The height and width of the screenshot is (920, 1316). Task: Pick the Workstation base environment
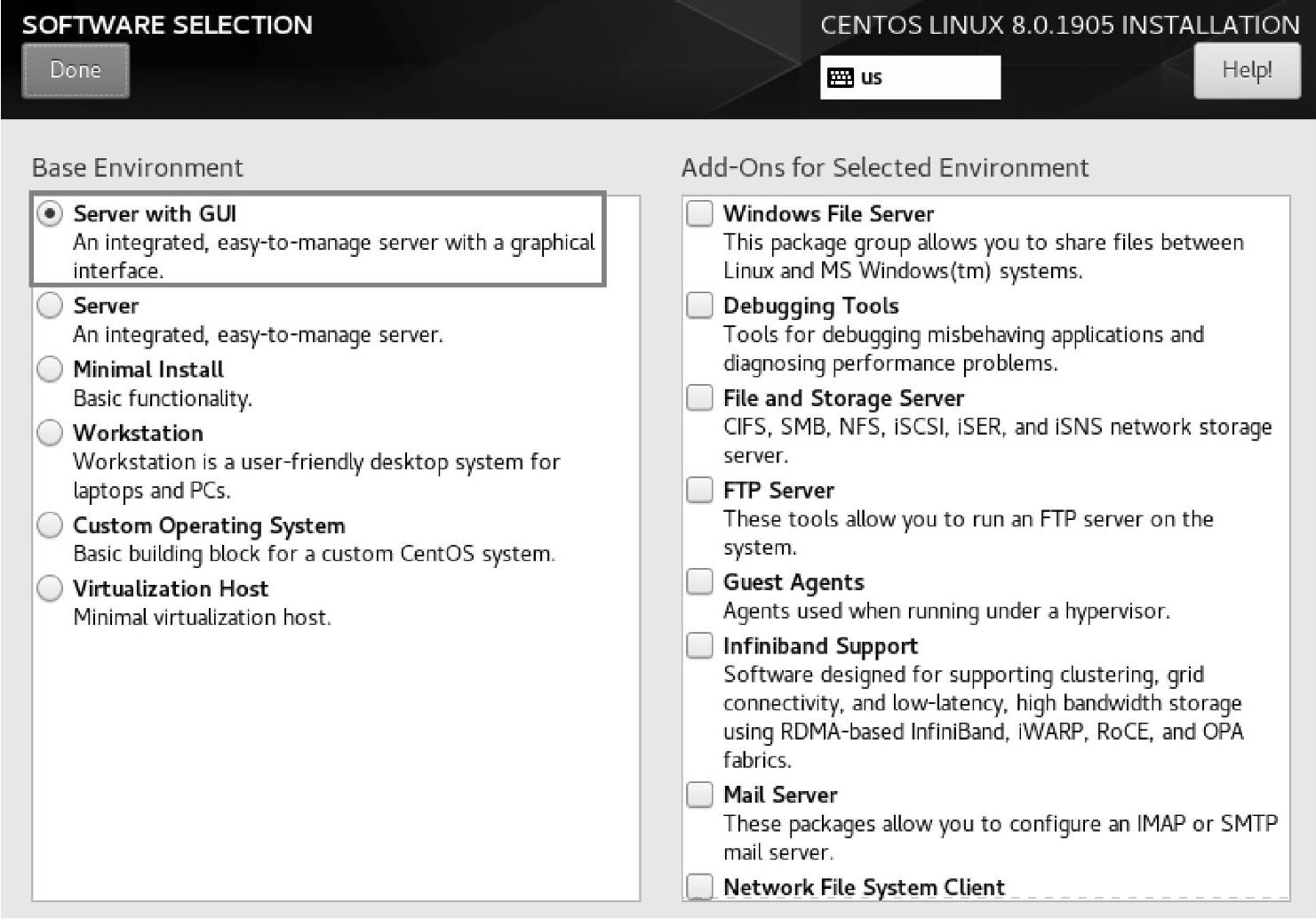[50, 433]
